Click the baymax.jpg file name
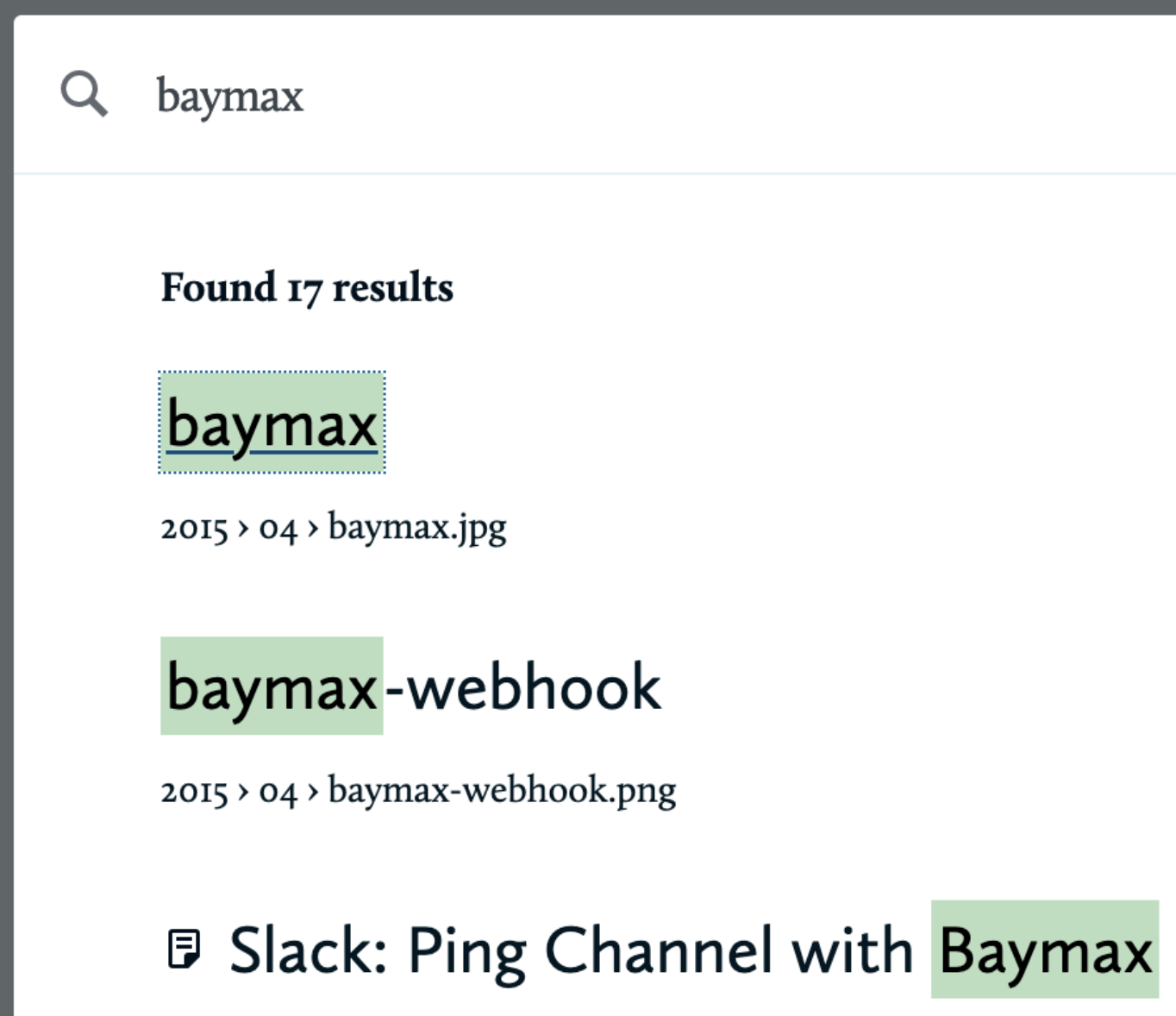This screenshot has height=1016, width=1176. point(417,527)
